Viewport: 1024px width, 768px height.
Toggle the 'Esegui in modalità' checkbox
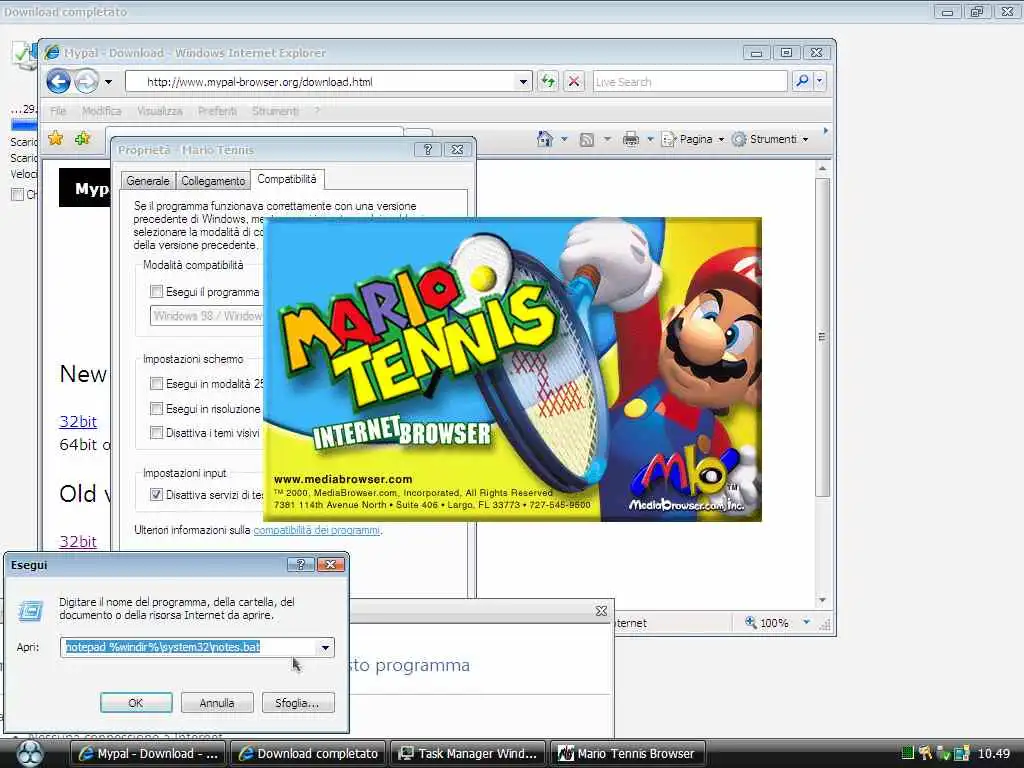tap(156, 383)
